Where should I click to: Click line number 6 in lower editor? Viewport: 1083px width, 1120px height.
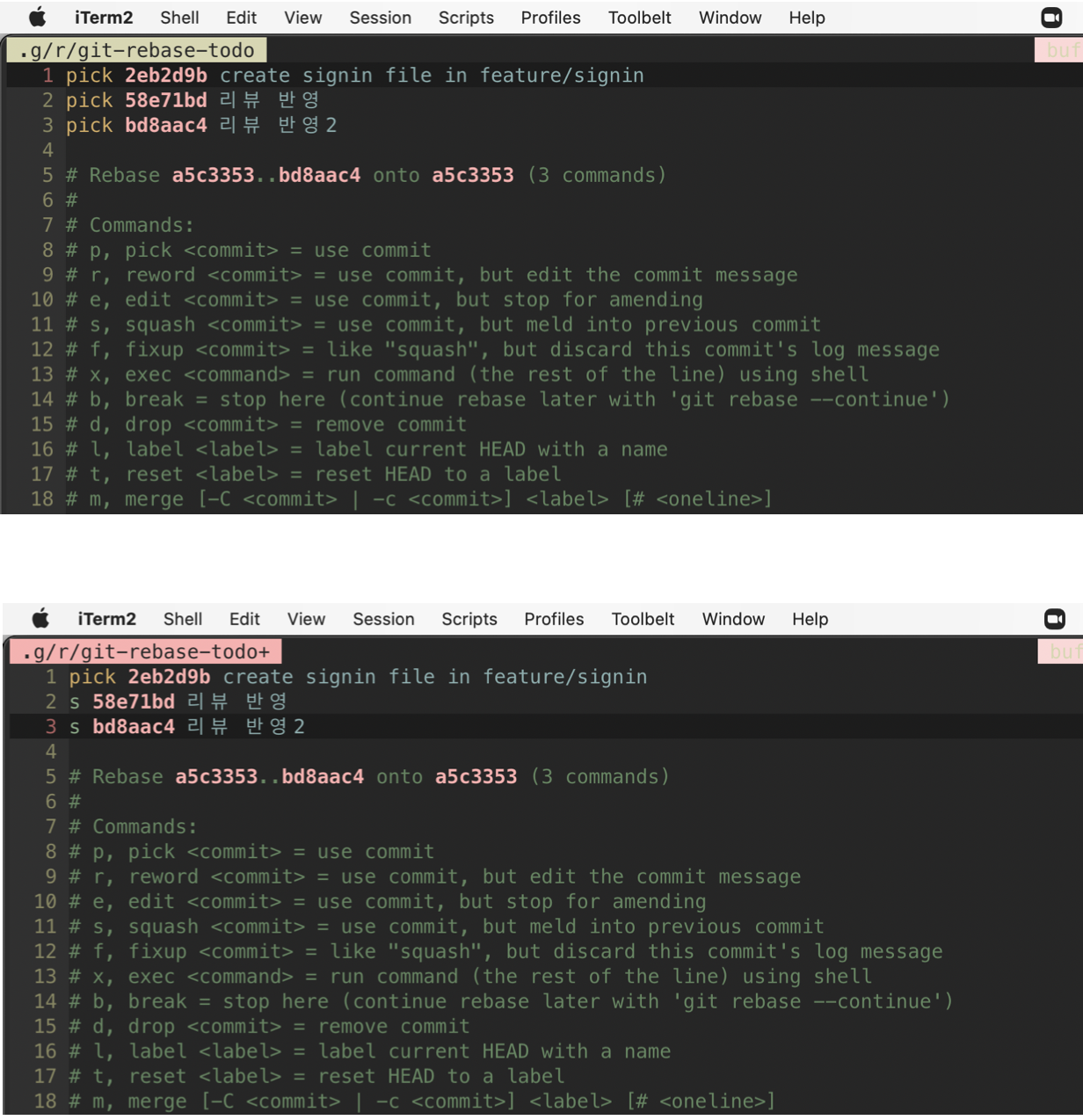(x=51, y=802)
